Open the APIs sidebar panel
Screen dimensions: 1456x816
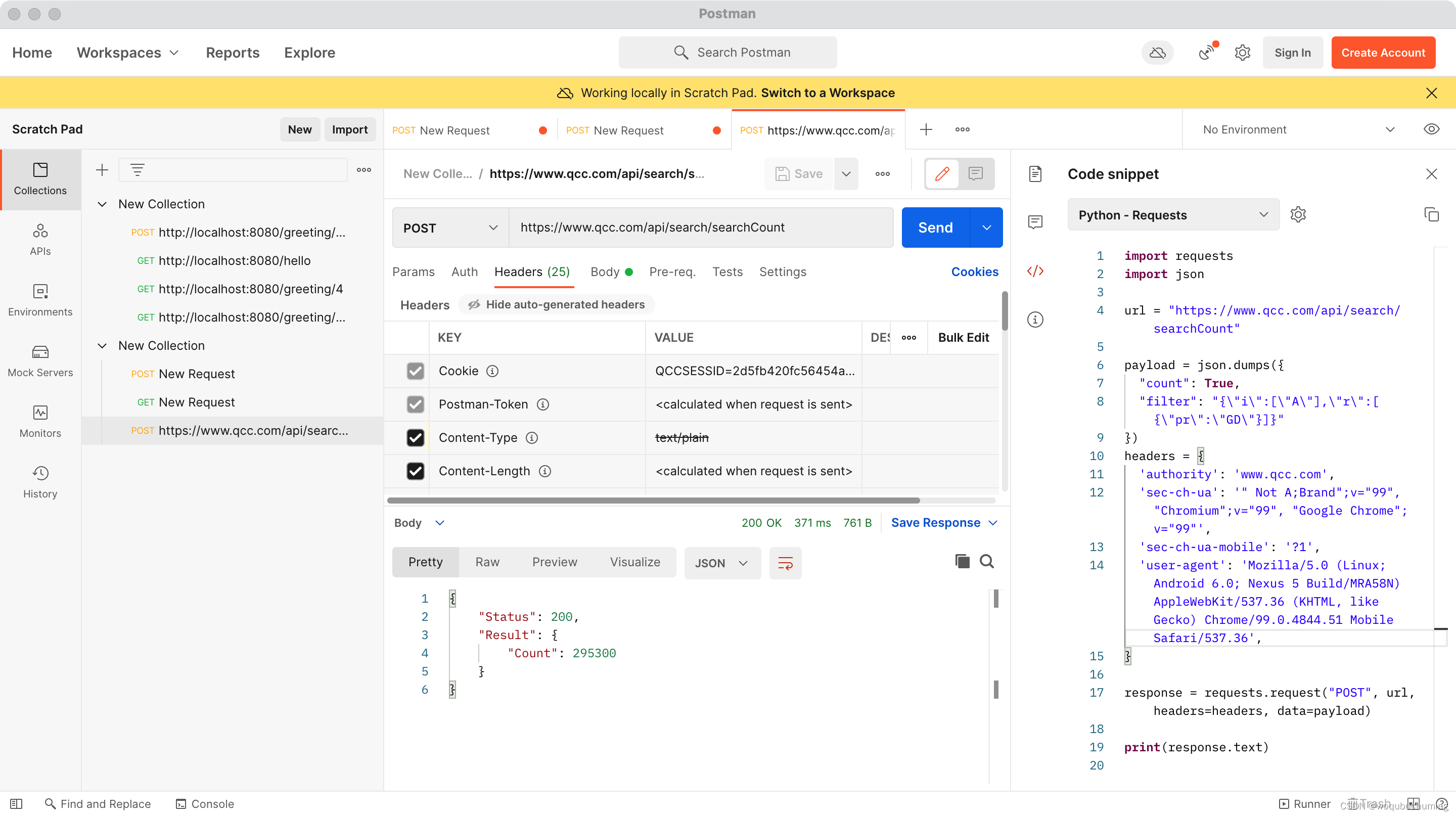(40, 240)
